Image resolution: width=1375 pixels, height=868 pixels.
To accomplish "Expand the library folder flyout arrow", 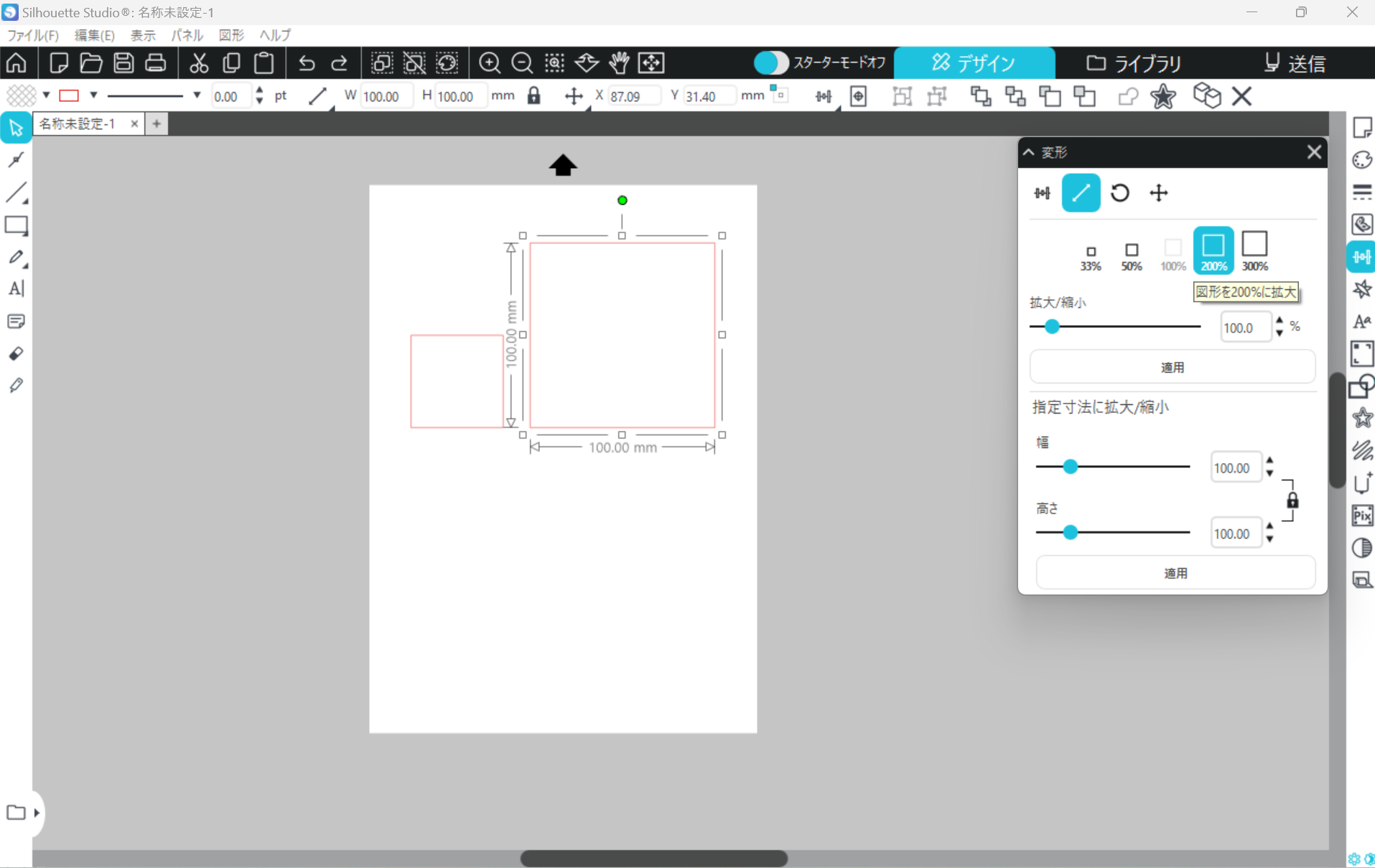I will (37, 813).
